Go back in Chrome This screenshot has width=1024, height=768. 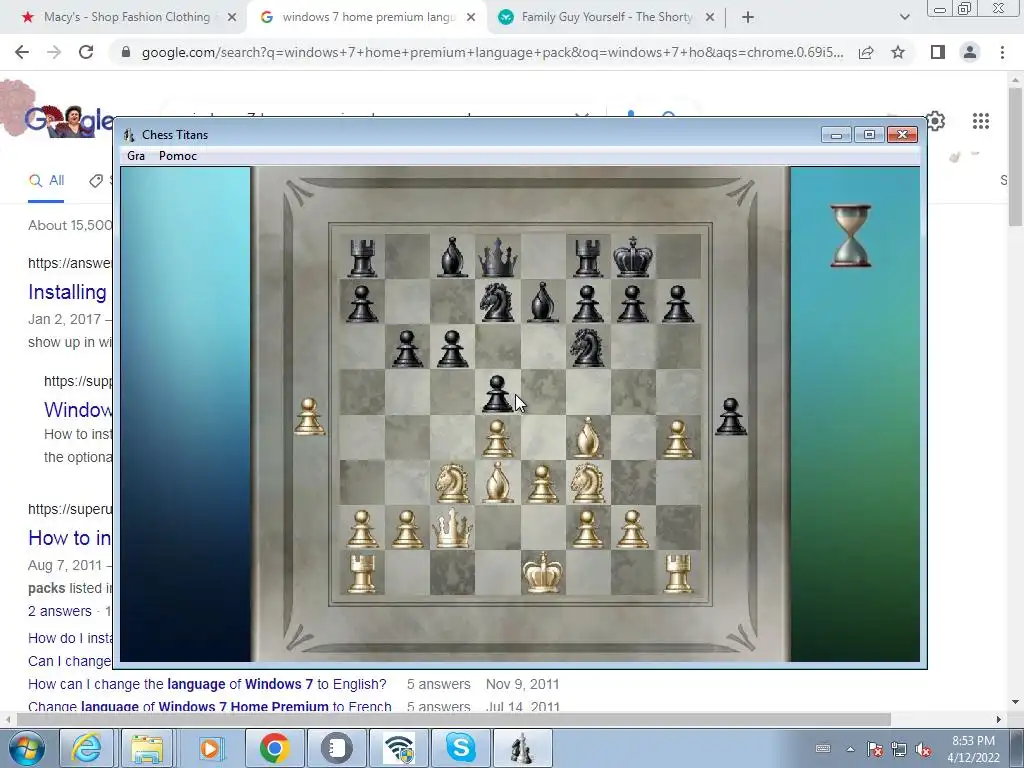[x=22, y=52]
